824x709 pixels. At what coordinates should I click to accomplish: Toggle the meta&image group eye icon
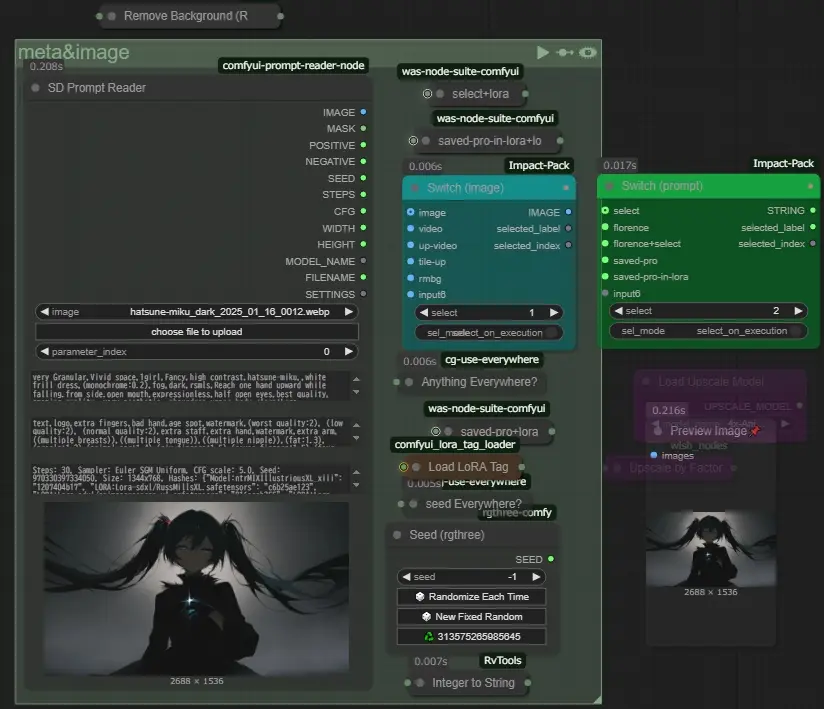click(588, 53)
